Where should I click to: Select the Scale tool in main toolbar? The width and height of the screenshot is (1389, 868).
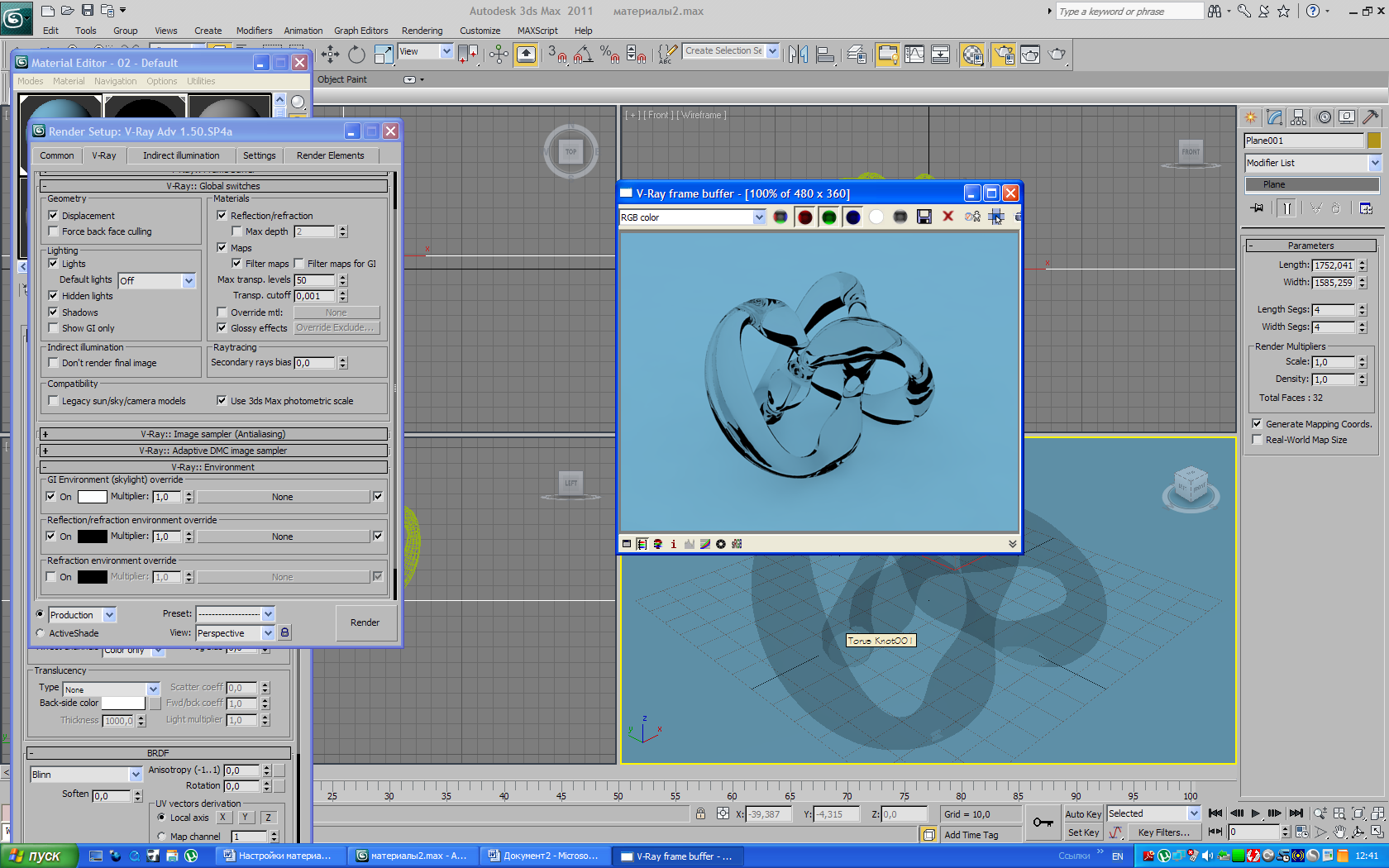pyautogui.click(x=384, y=55)
